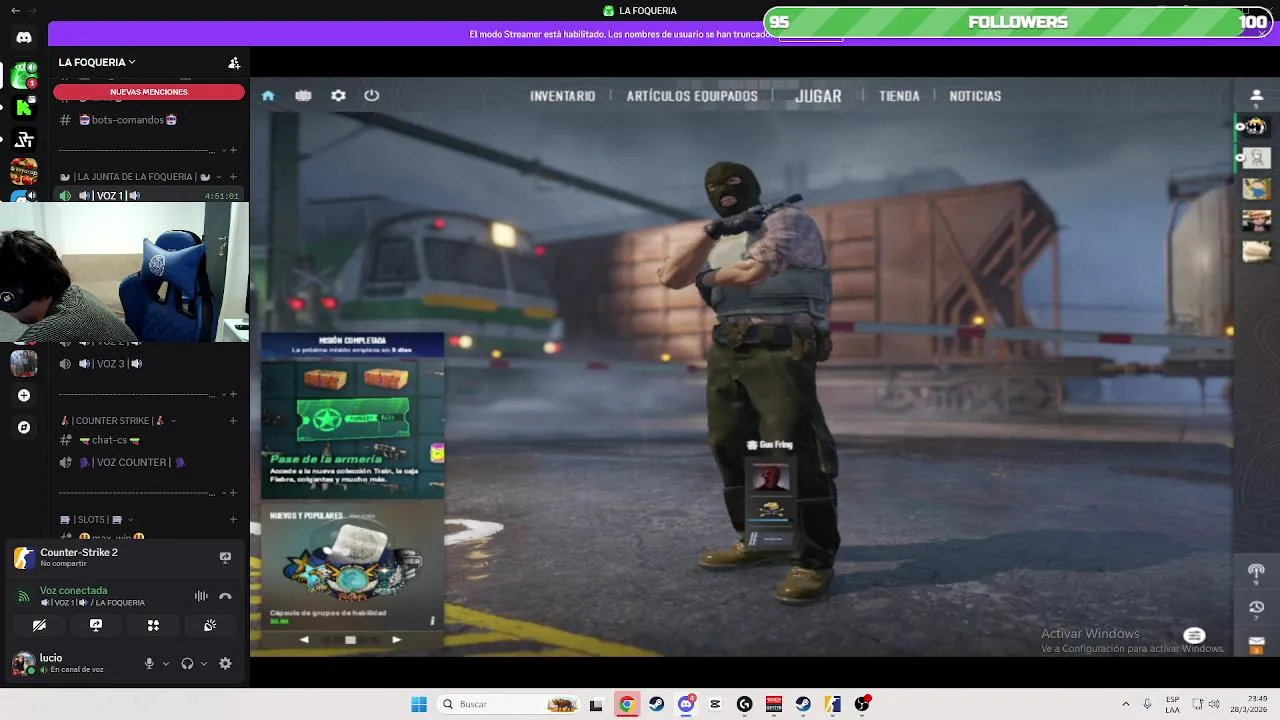
Task: Open Discord user settings gear
Action: point(225,663)
